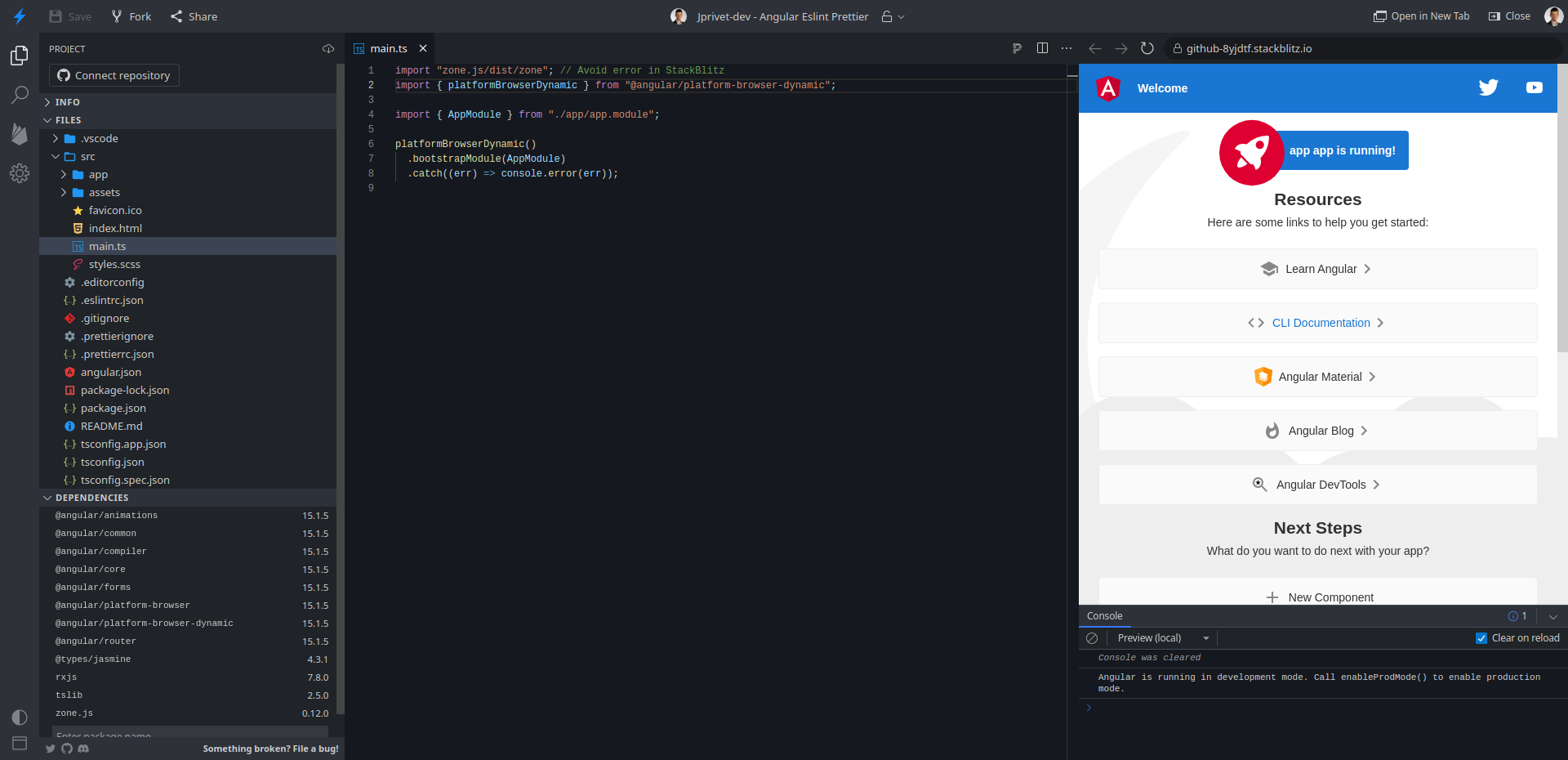Screen dimensions: 1568x760
Task: Open the editor more actions ellipsis
Action: point(1067,48)
